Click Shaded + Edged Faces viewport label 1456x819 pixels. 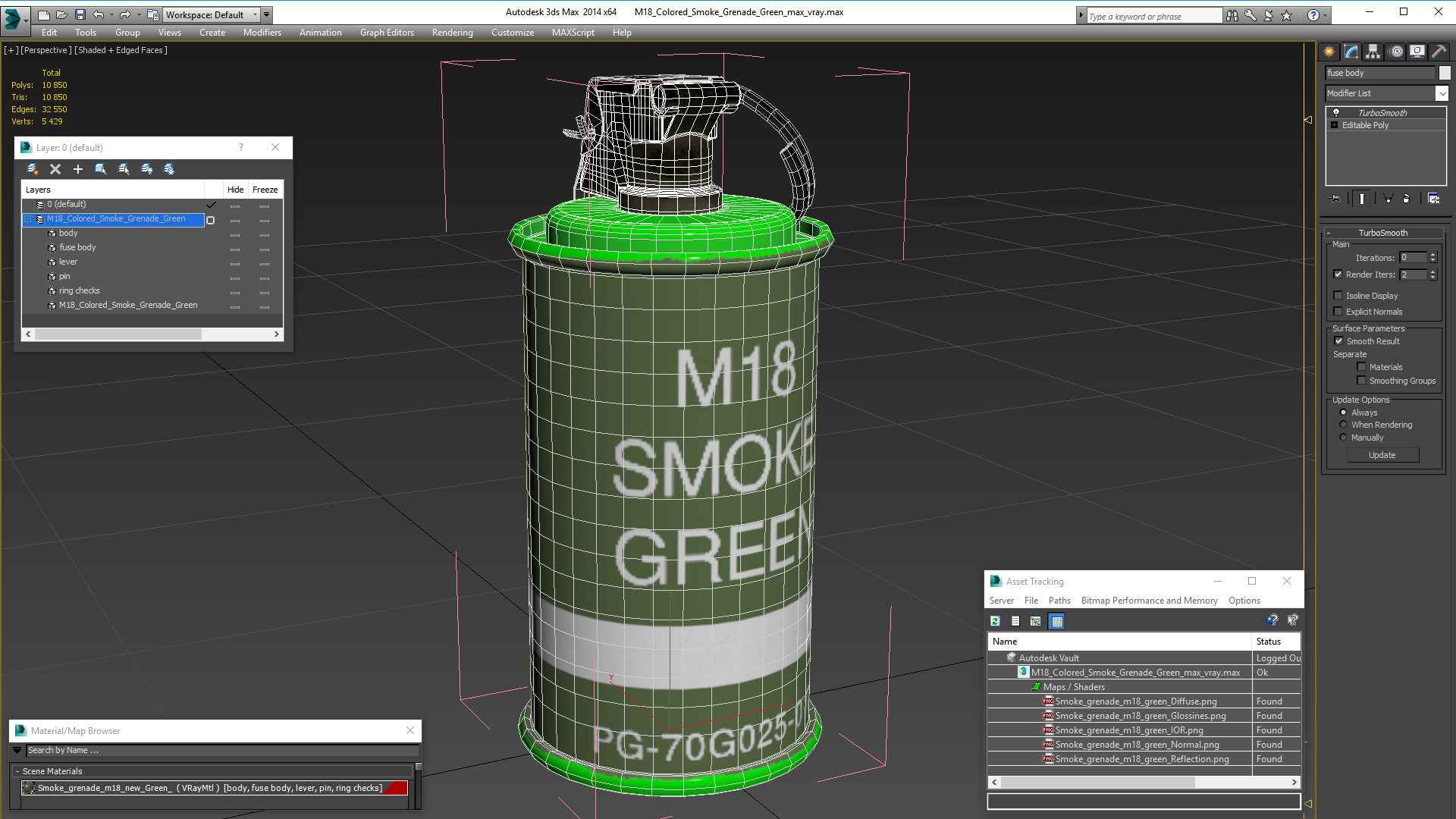[121, 50]
